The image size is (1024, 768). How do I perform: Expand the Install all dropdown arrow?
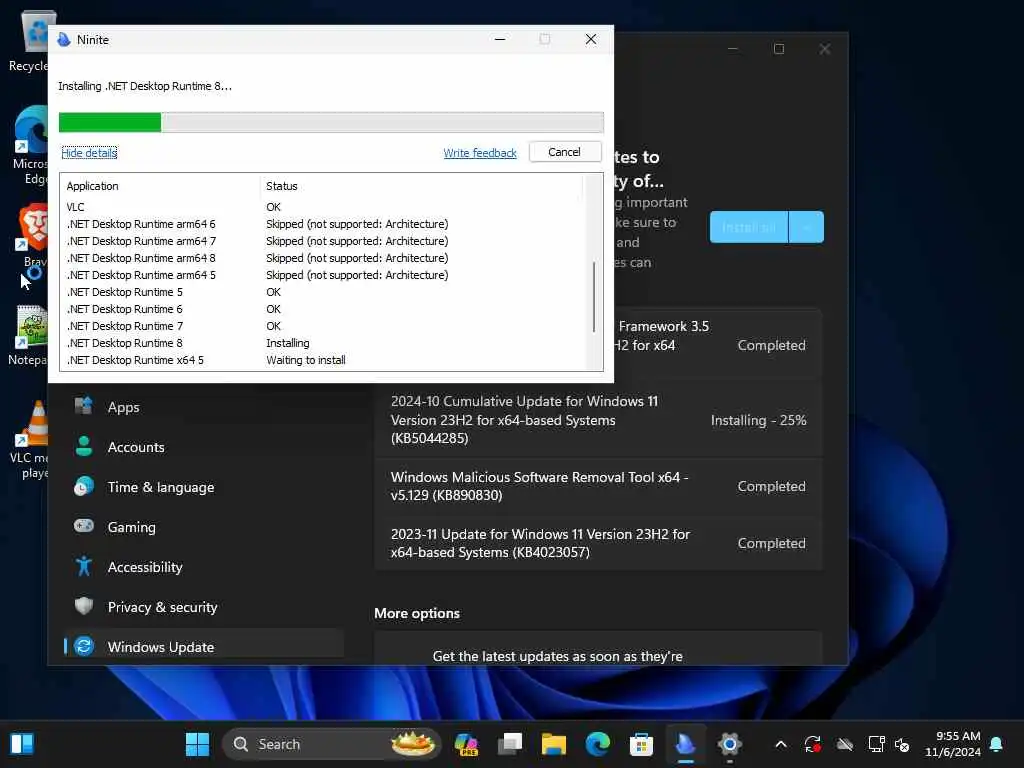807,227
